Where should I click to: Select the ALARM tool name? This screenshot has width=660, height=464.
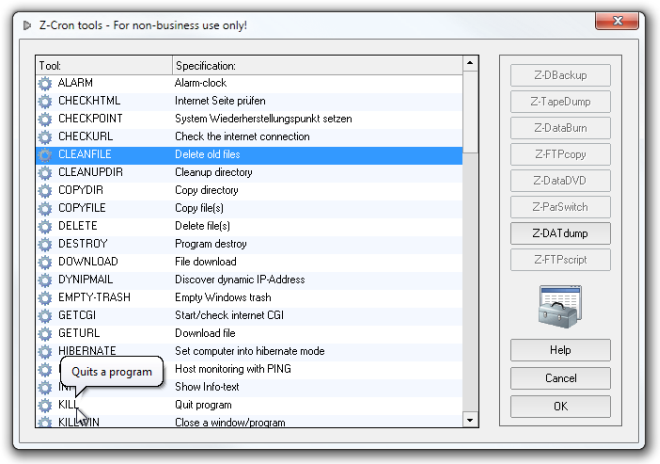coord(75,83)
